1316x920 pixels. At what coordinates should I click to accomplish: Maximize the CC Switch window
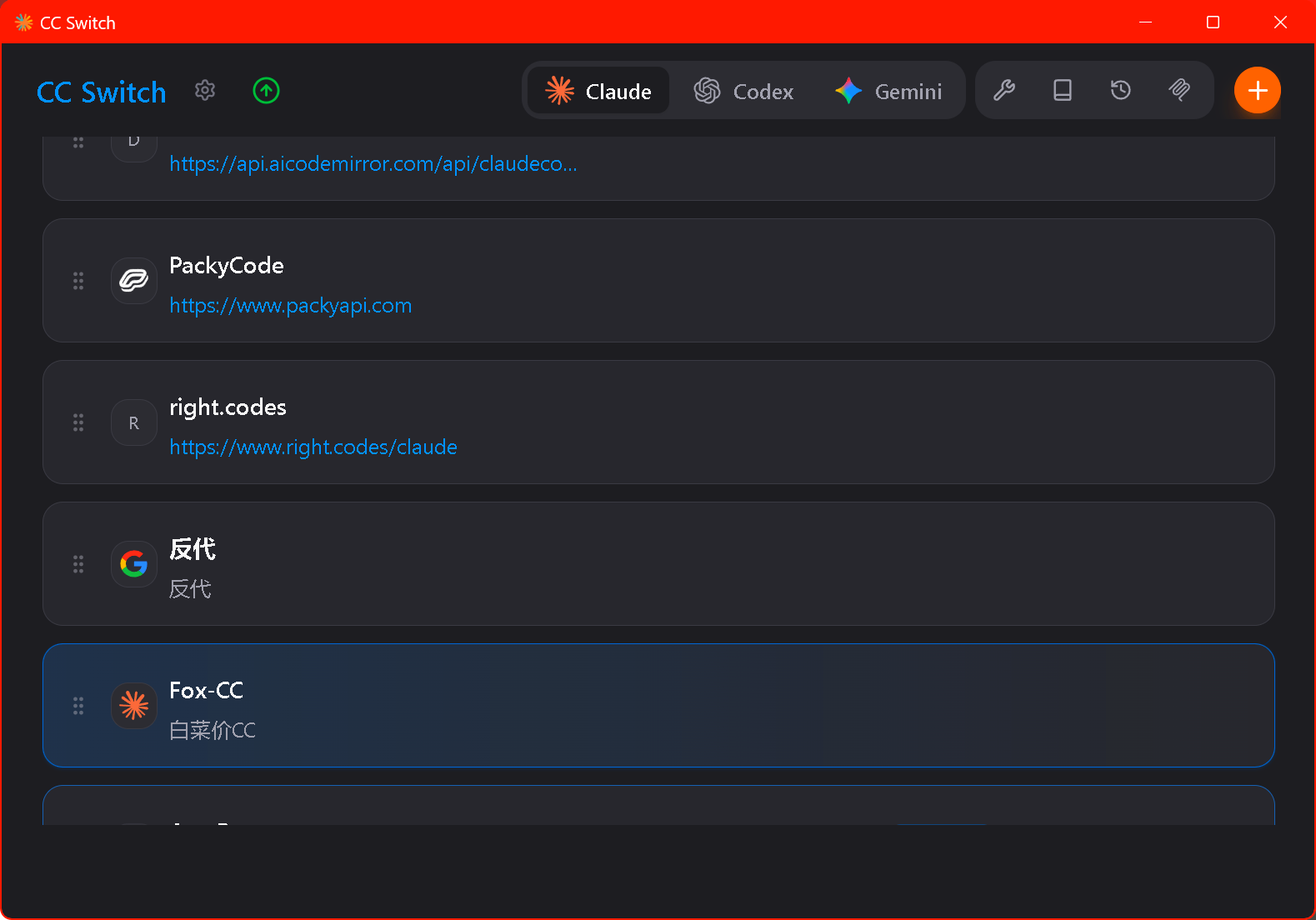pyautogui.click(x=1213, y=22)
